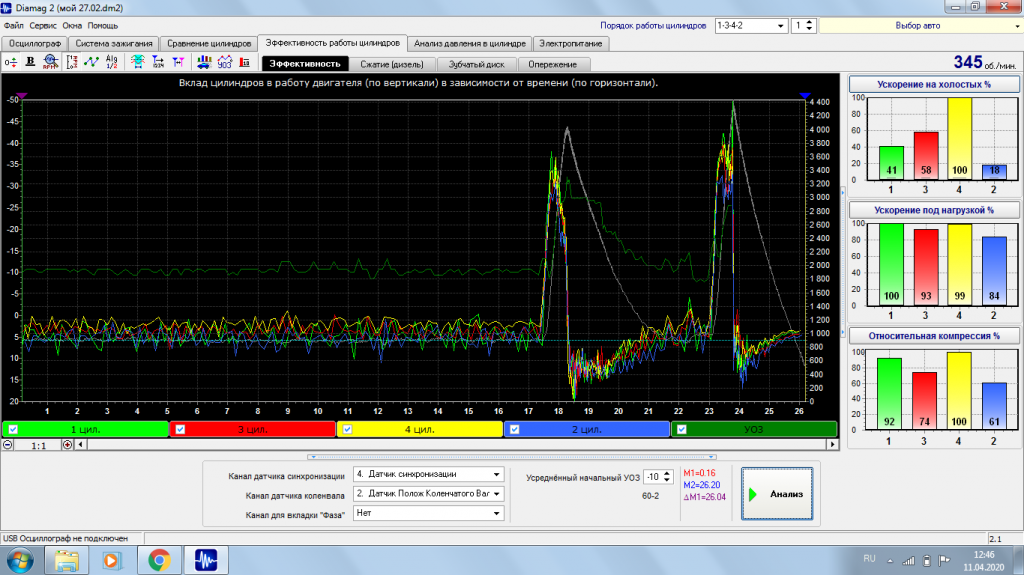Click the Diamag taskbar icon
The image size is (1024, 575).
[206, 561]
